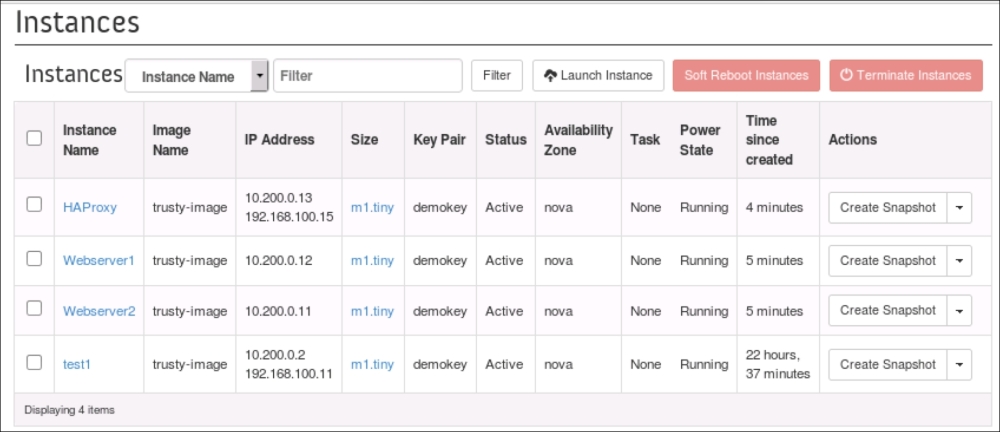This screenshot has height=432, width=1000.
Task: Expand the actions dropdown arrow for HAProxy
Action: coord(959,207)
